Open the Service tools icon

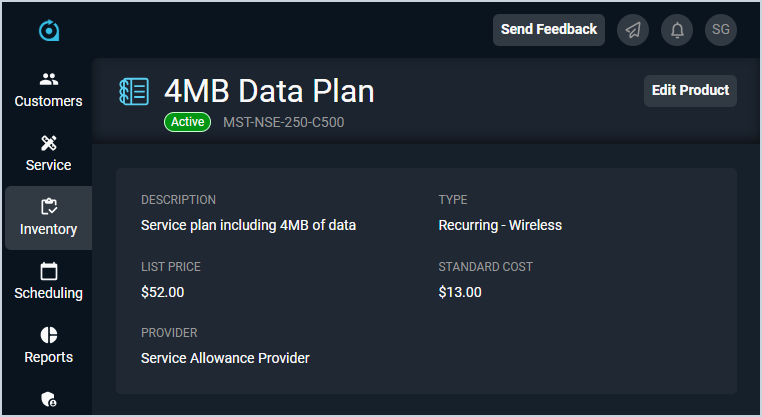coord(49,143)
